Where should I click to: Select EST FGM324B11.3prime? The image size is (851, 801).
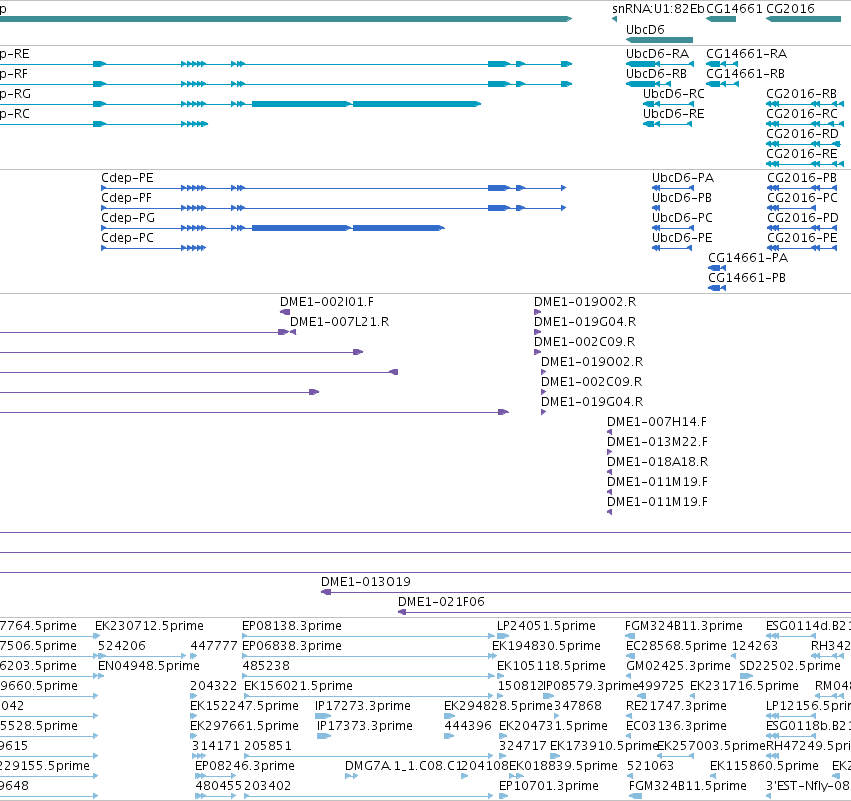628,636
